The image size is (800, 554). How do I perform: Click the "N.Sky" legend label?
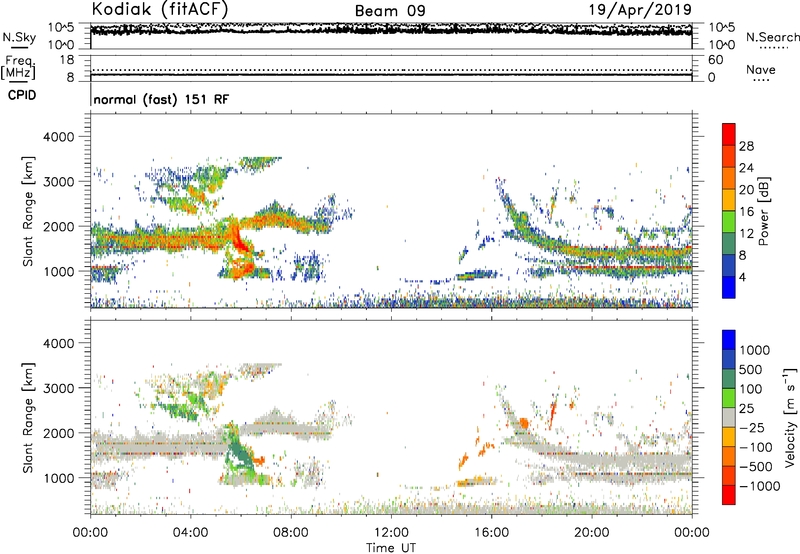(x=19, y=37)
